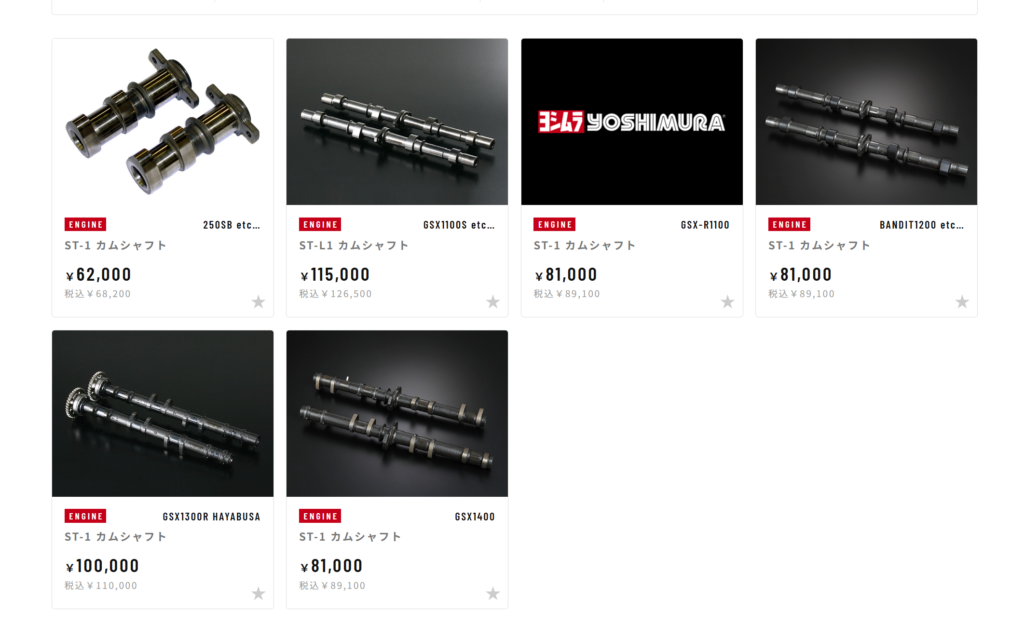
Task: Click BANDIT1200 etc... model label
Action: pyautogui.click(x=921, y=225)
